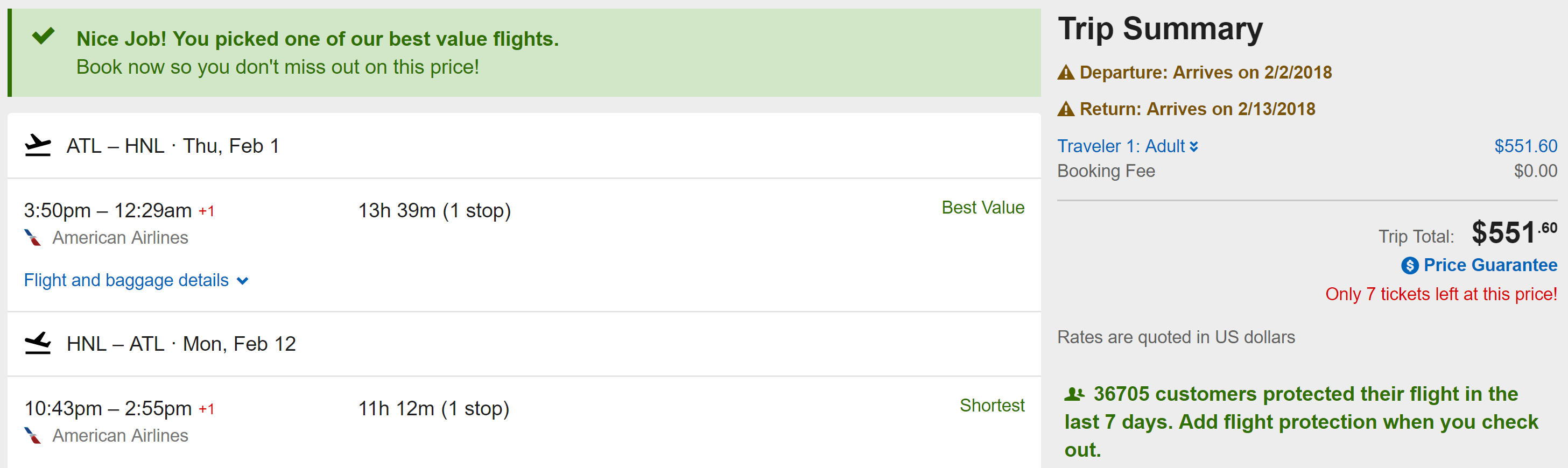Click the Shortest label on return flight
Viewport: 1568px width, 468px height.
pos(992,405)
